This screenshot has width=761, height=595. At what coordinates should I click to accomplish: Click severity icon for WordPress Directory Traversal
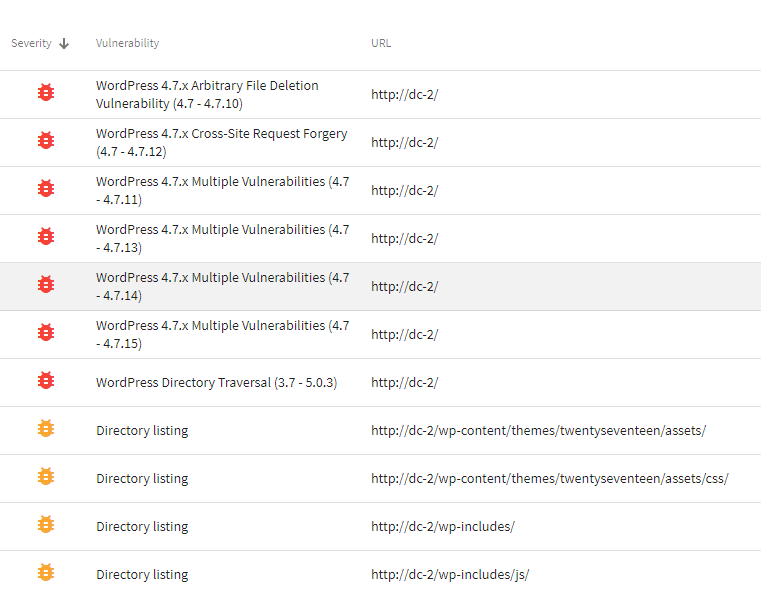tap(45, 381)
